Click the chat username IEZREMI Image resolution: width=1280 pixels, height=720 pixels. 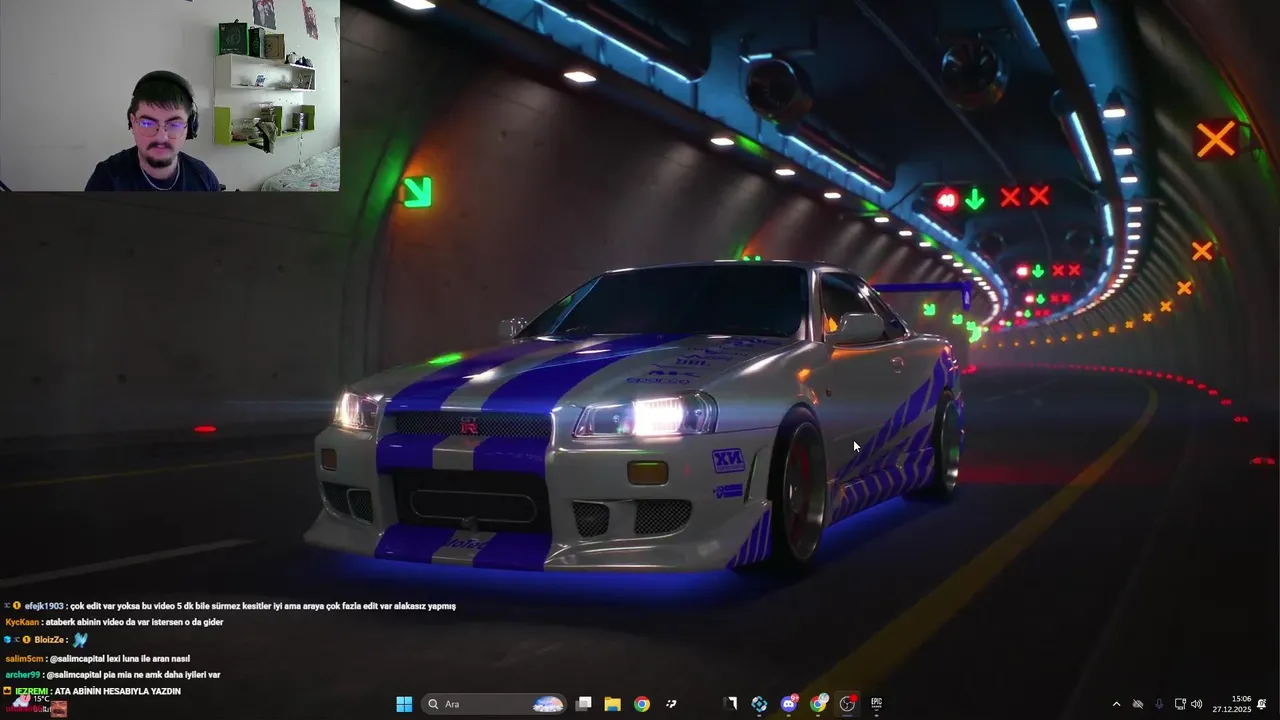click(31, 691)
